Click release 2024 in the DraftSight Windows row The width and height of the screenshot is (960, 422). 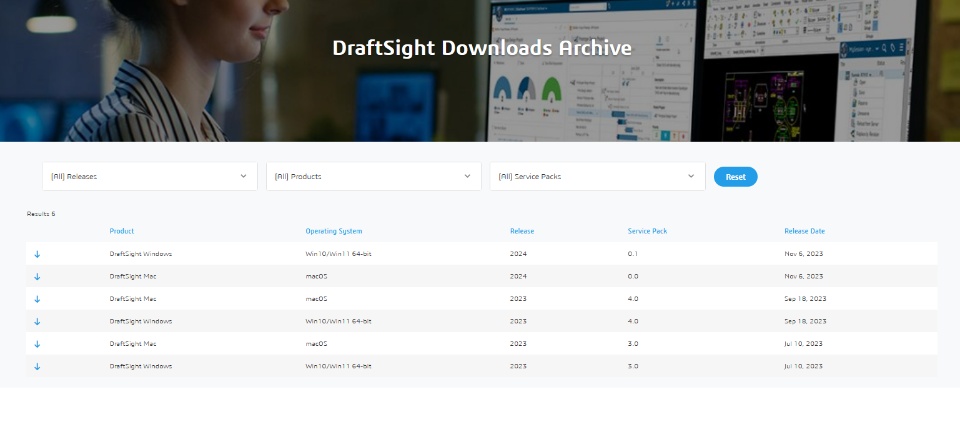518,254
